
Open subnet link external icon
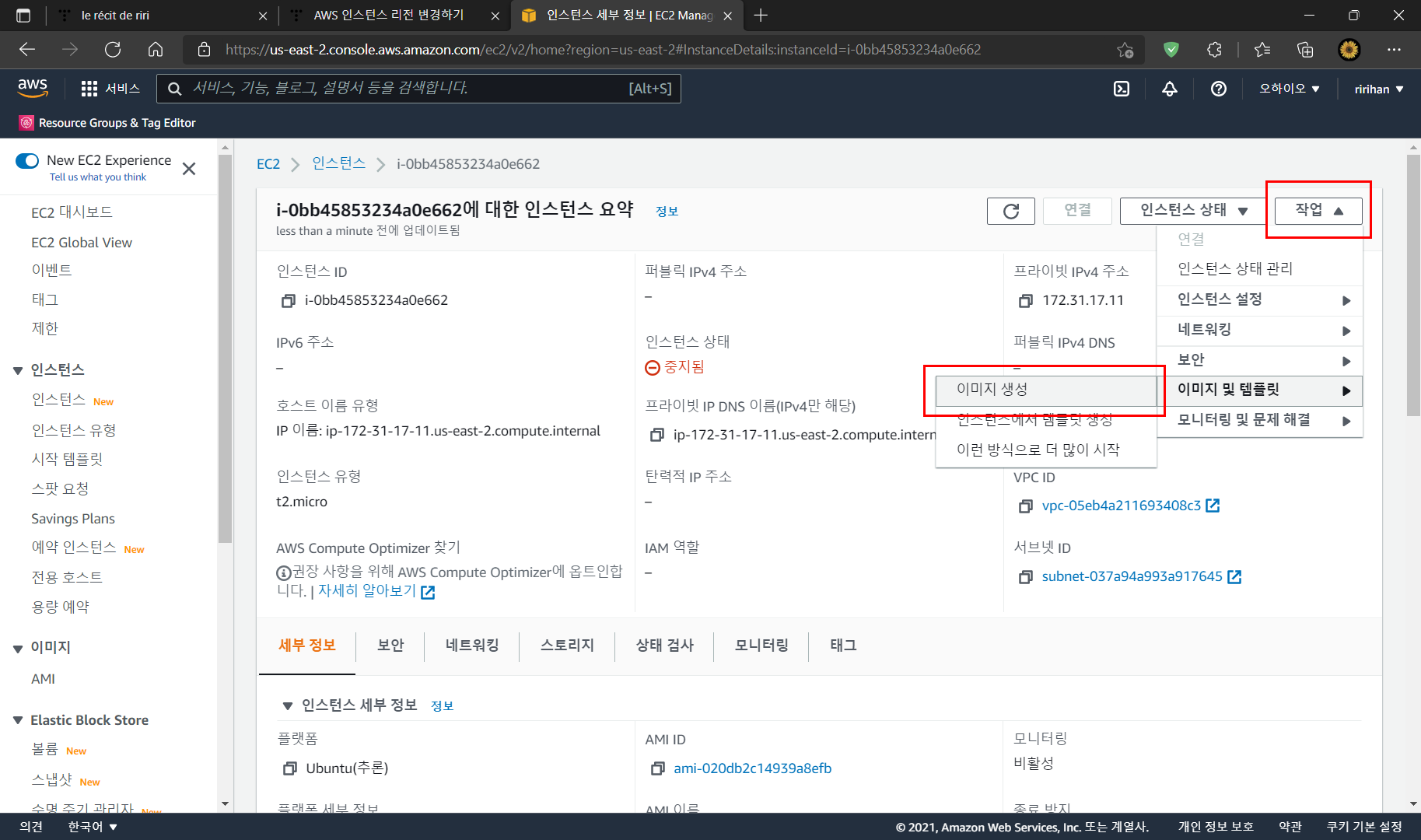(x=1234, y=576)
